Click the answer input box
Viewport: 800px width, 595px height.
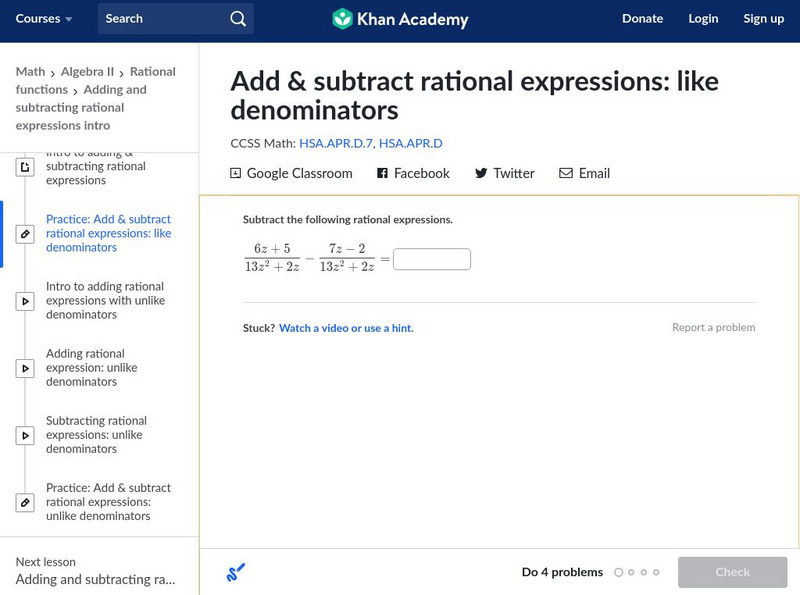pyautogui.click(x=432, y=260)
